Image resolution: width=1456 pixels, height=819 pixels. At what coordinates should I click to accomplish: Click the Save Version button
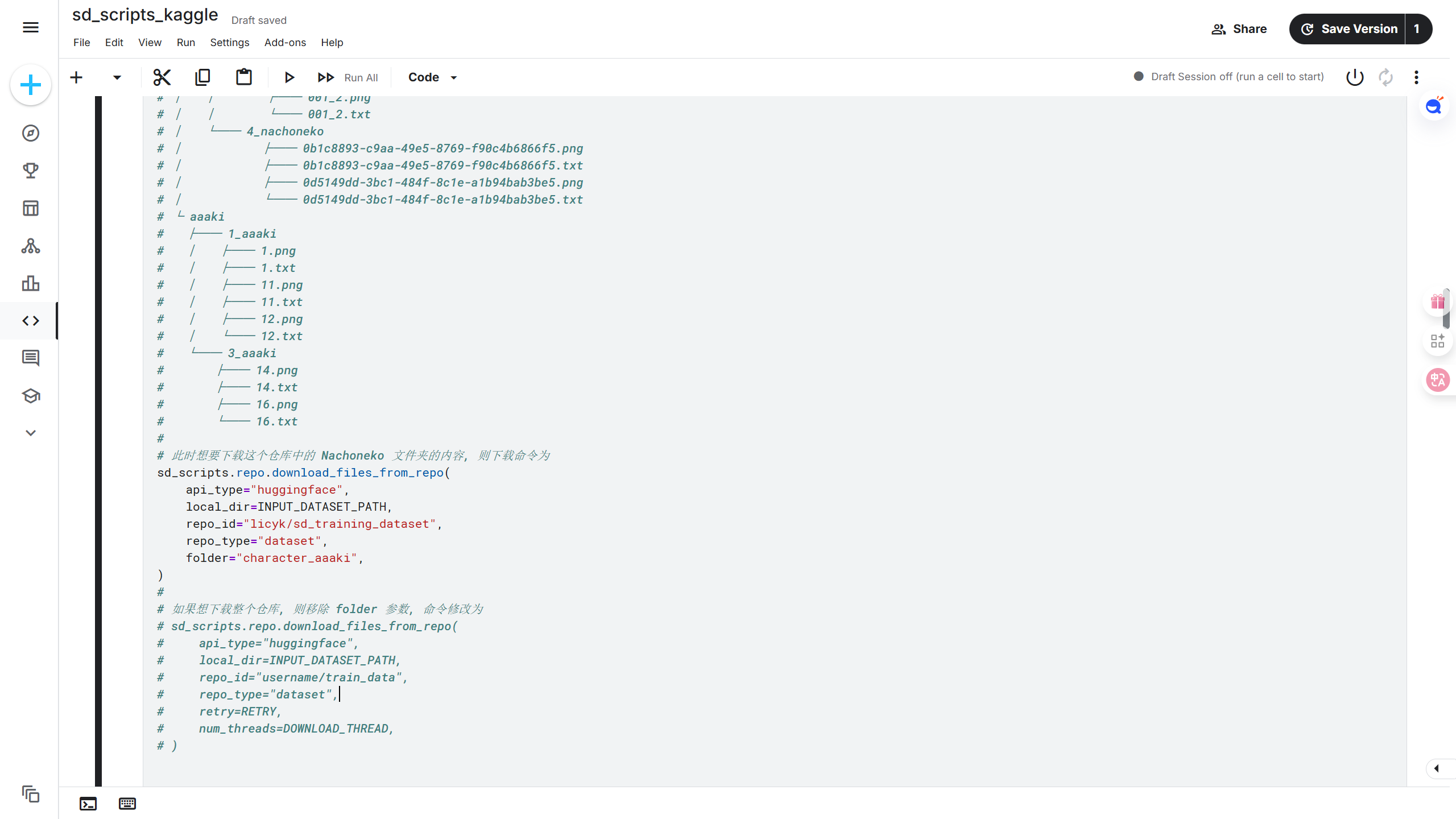click(x=1348, y=29)
